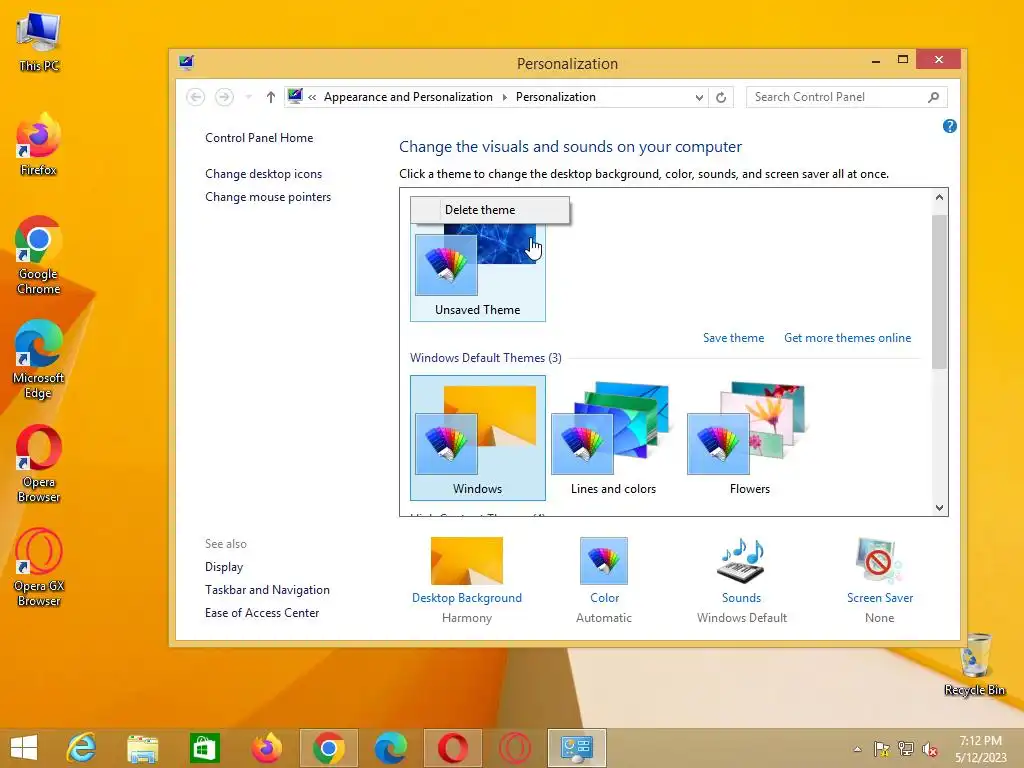Image resolution: width=1024 pixels, height=768 pixels.
Task: Show hidden tray icons arrow
Action: (x=857, y=749)
